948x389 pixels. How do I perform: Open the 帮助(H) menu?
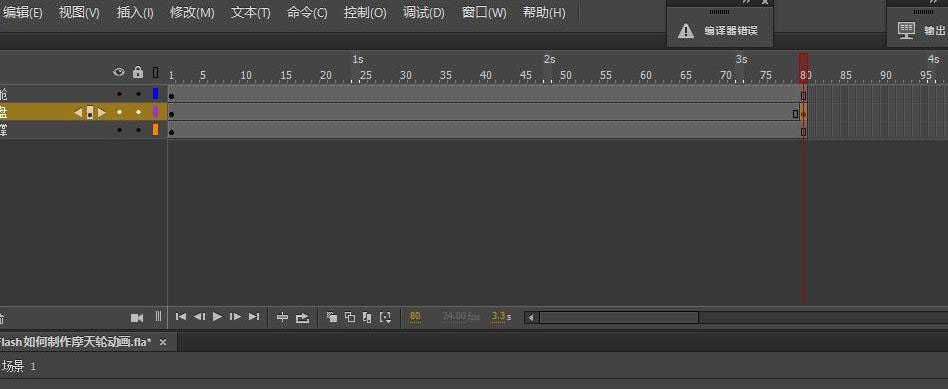[x=544, y=12]
